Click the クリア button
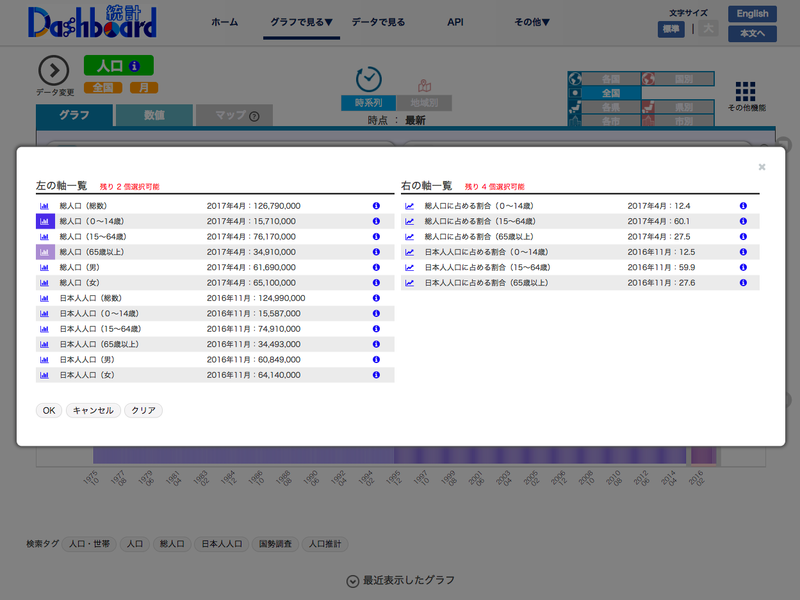This screenshot has height=600, width=800. pyautogui.click(x=143, y=411)
